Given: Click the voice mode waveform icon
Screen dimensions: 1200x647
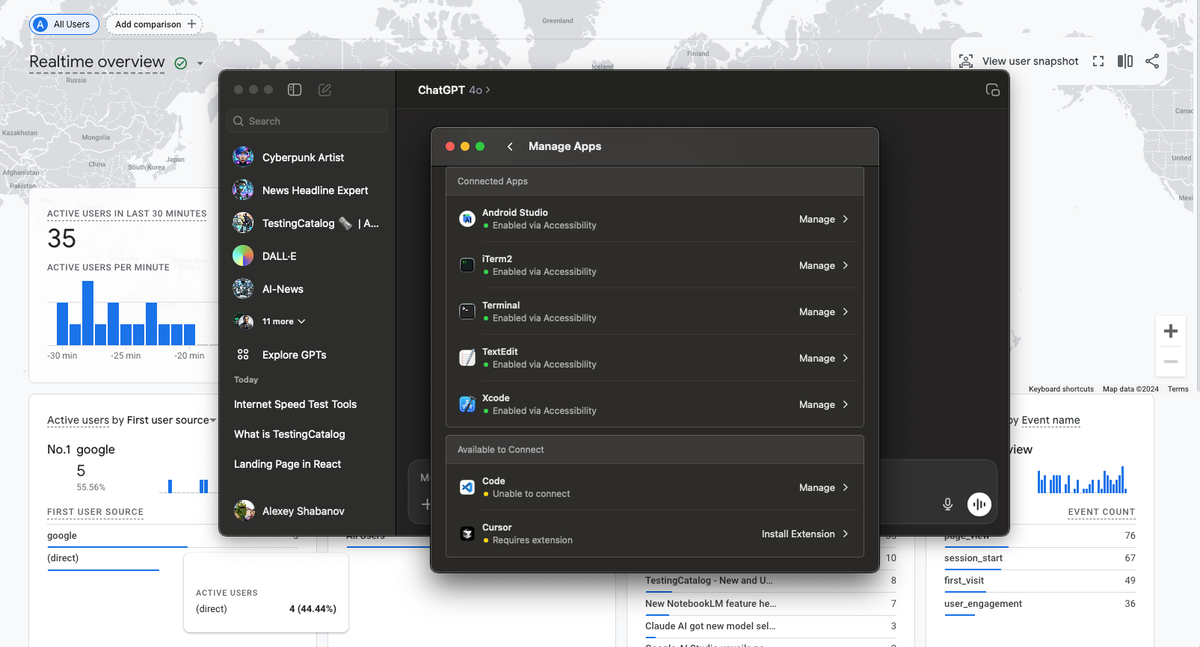Looking at the screenshot, I should click(x=979, y=504).
